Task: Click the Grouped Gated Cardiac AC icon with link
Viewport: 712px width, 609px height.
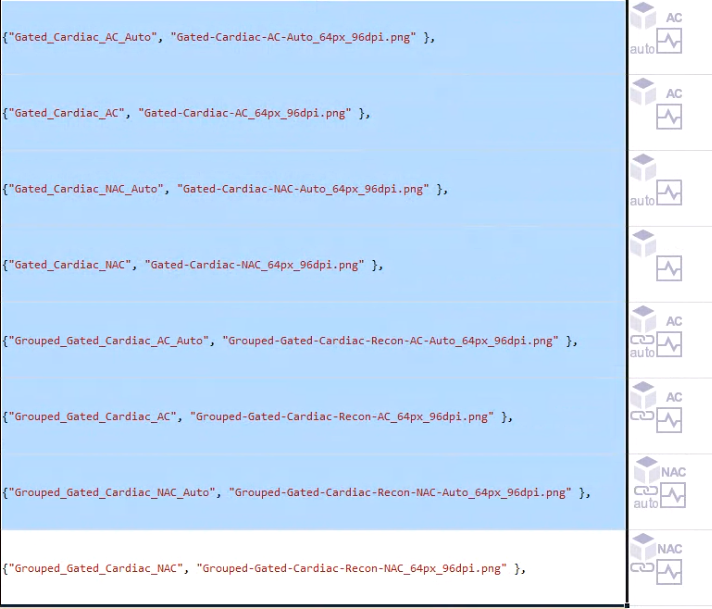Action: pyautogui.click(x=656, y=407)
